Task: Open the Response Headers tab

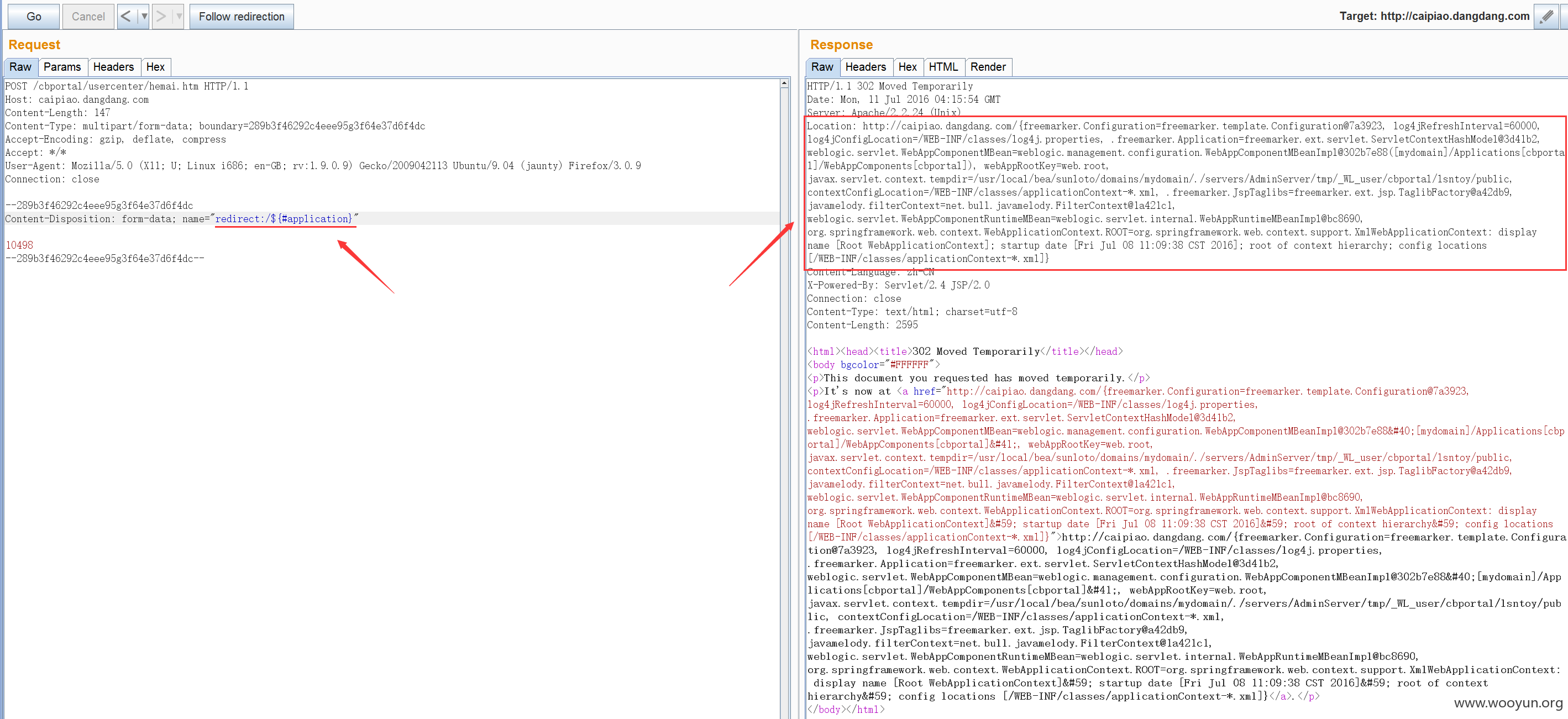Action: (x=865, y=67)
